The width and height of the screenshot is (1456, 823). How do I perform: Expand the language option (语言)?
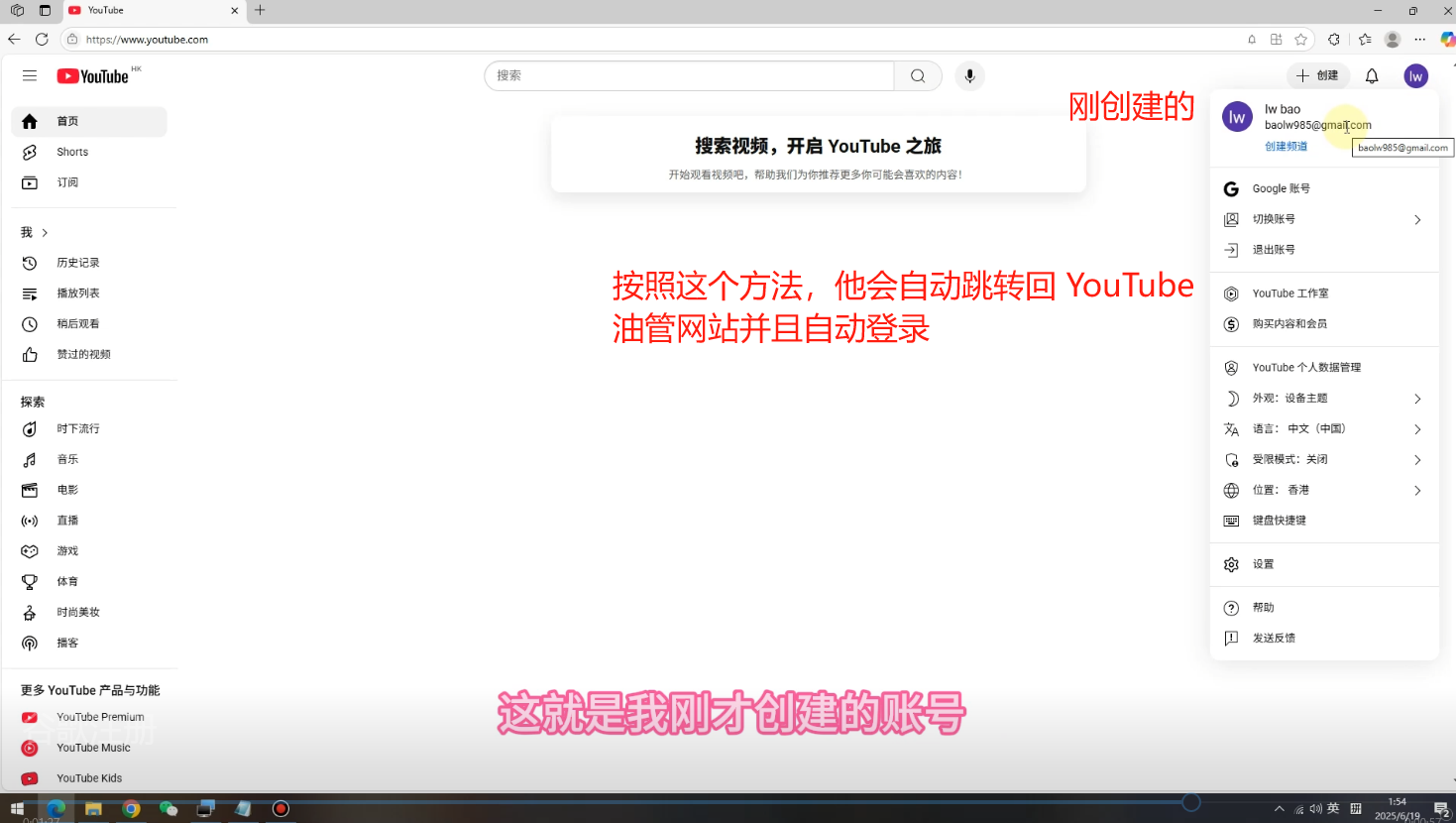pos(1323,428)
